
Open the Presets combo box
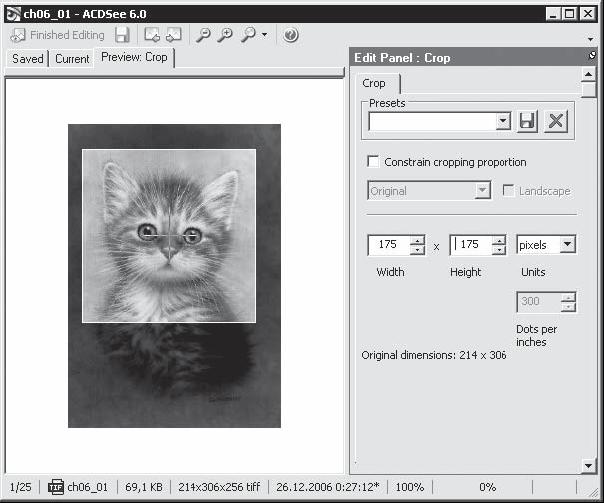point(440,122)
